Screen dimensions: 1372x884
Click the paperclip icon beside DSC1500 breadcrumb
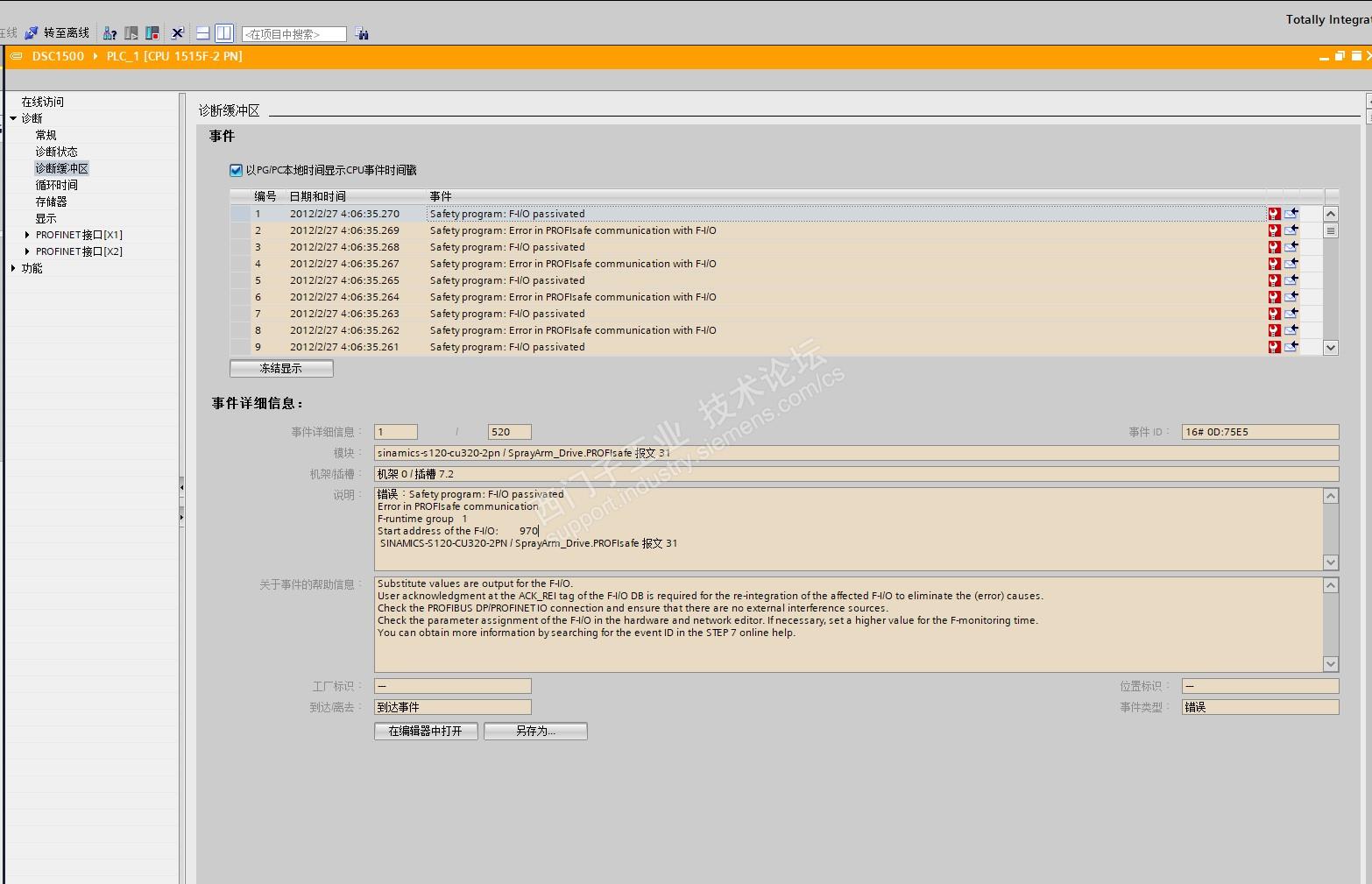coord(15,56)
